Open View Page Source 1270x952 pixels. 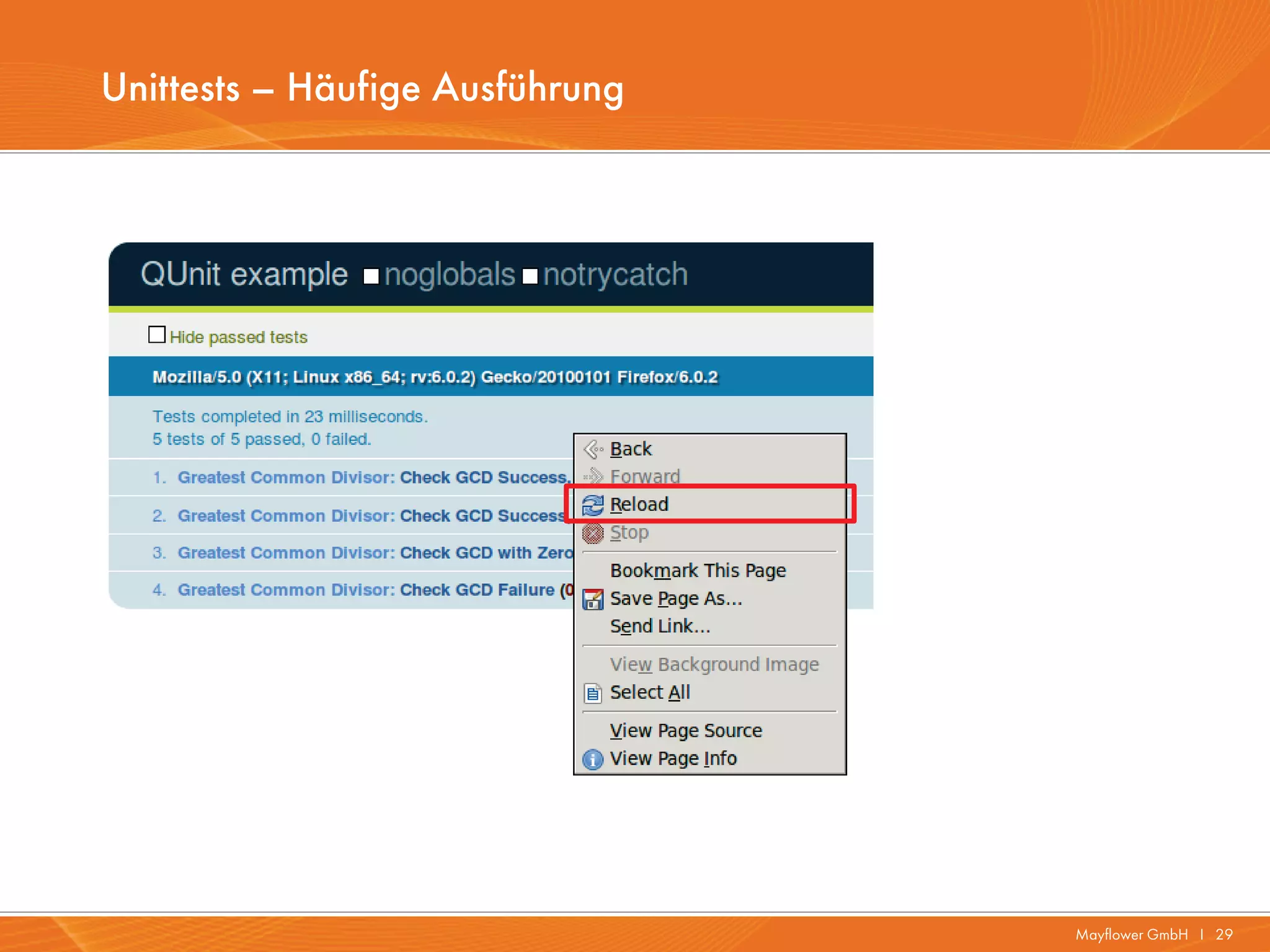(709, 731)
